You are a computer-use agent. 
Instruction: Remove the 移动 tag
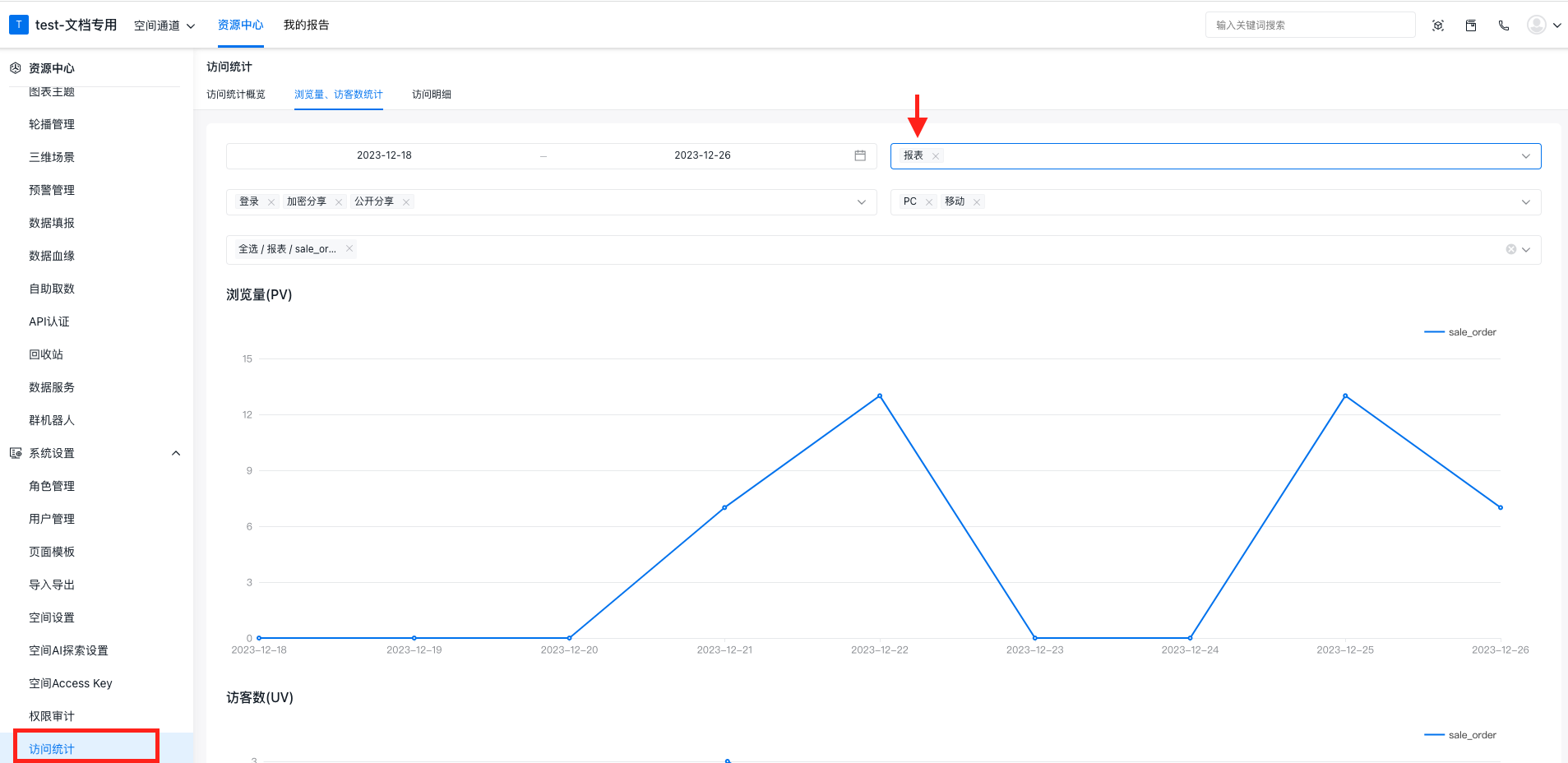click(977, 202)
